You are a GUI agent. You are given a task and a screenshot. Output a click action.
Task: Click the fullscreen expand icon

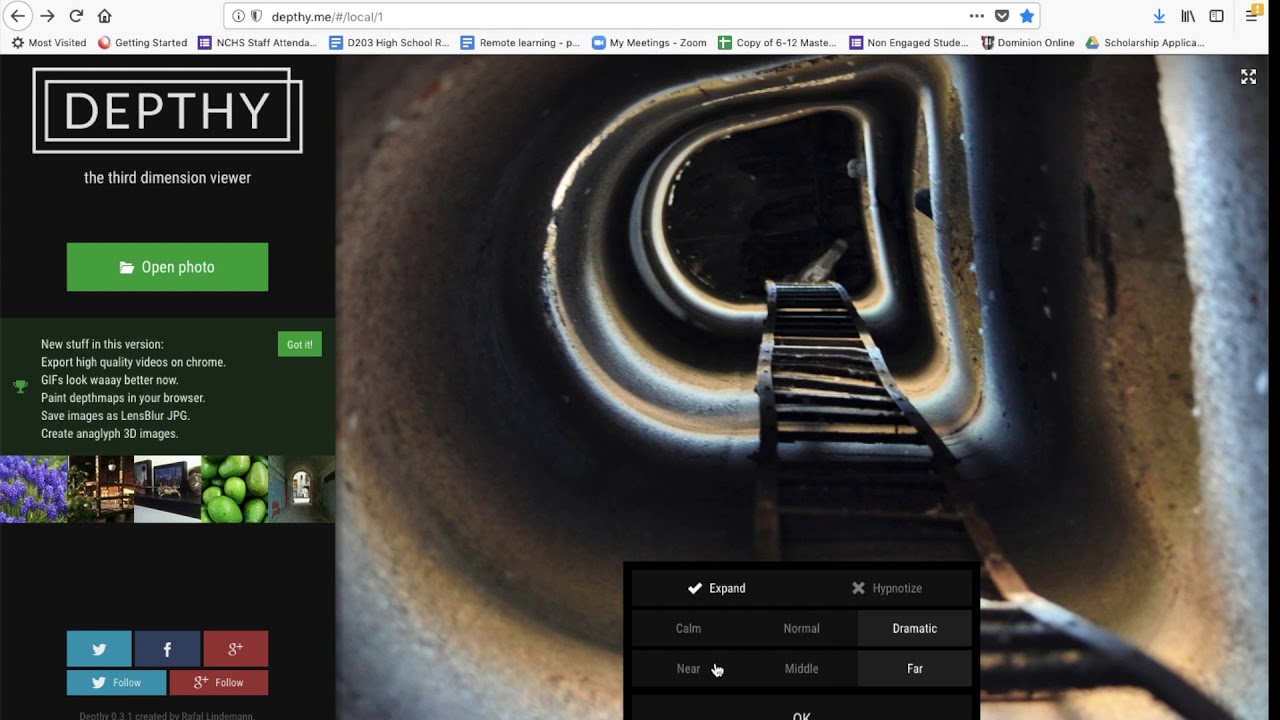[1248, 77]
